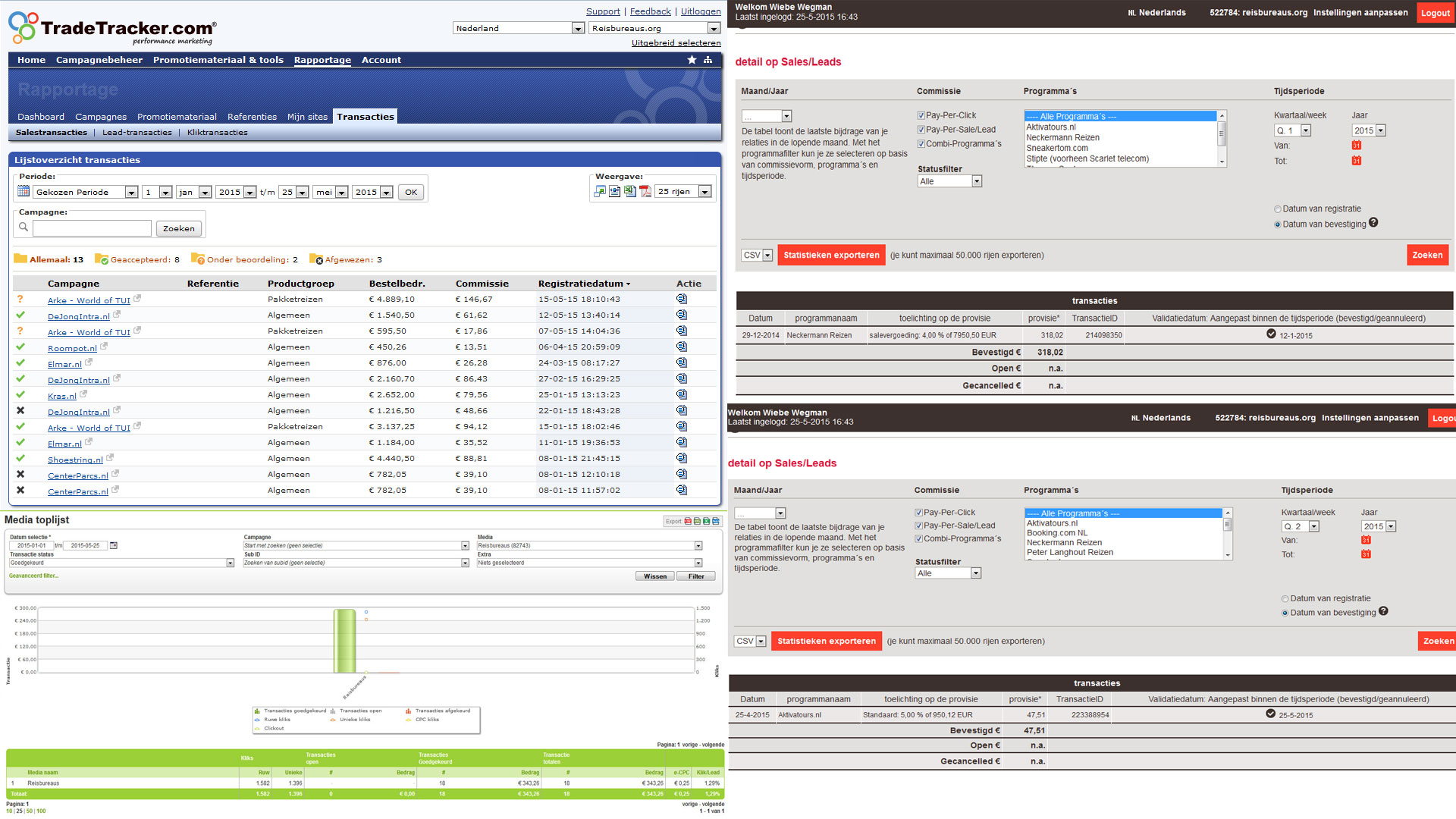This screenshot has width=1456, height=819.
Task: Export transactions as XML file
Action: tap(615, 191)
